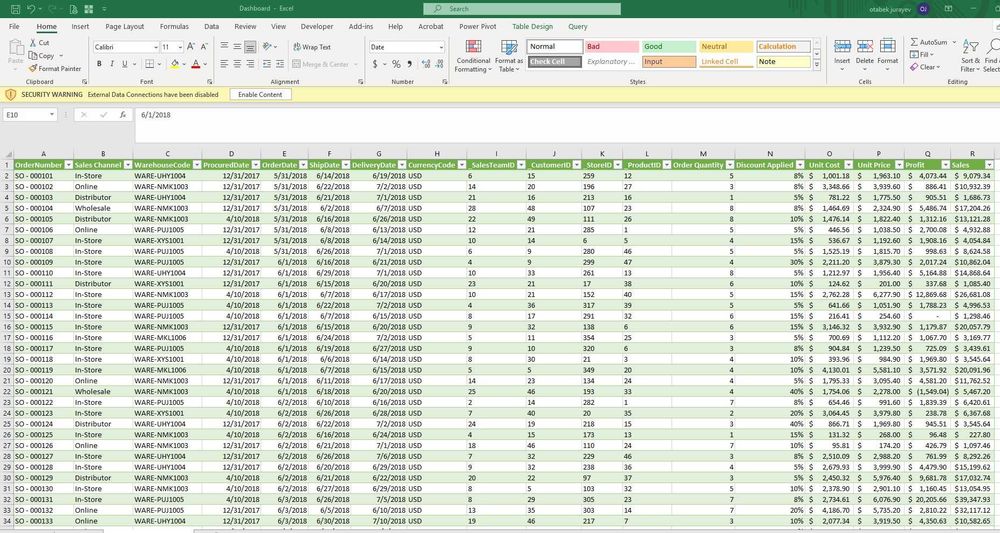
Task: Open Conditional Formatting
Action: click(x=473, y=56)
